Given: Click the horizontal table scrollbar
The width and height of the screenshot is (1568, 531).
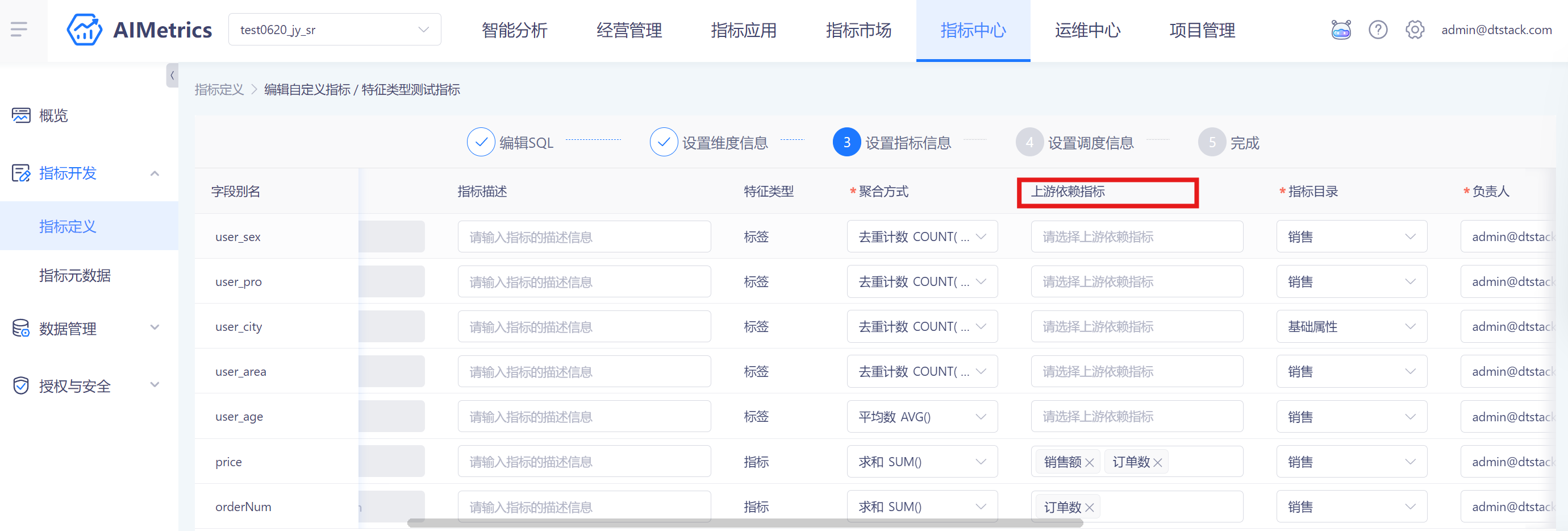Looking at the screenshot, I should point(744,523).
